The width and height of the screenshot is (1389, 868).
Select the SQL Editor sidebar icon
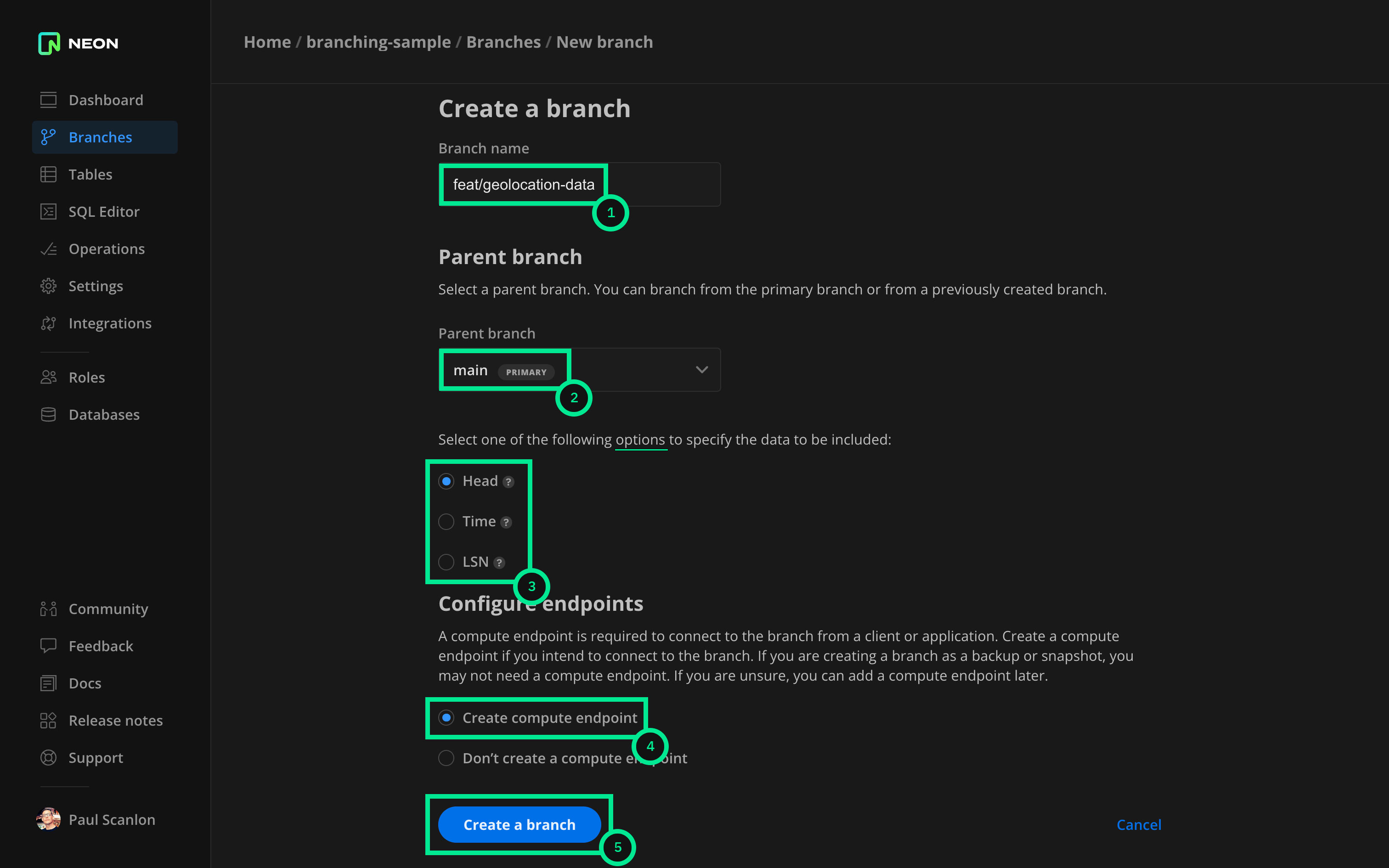[48, 211]
